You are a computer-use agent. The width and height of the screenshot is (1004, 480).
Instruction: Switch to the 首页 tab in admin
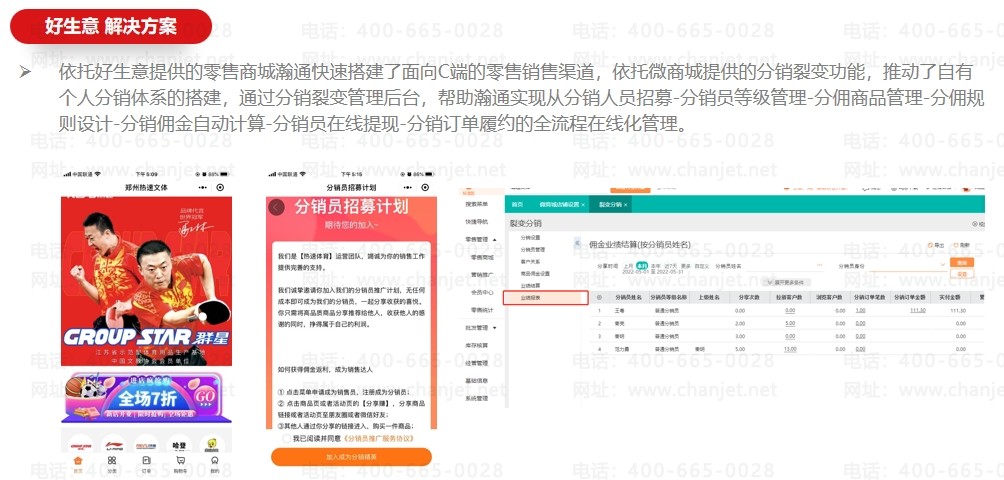(x=517, y=204)
